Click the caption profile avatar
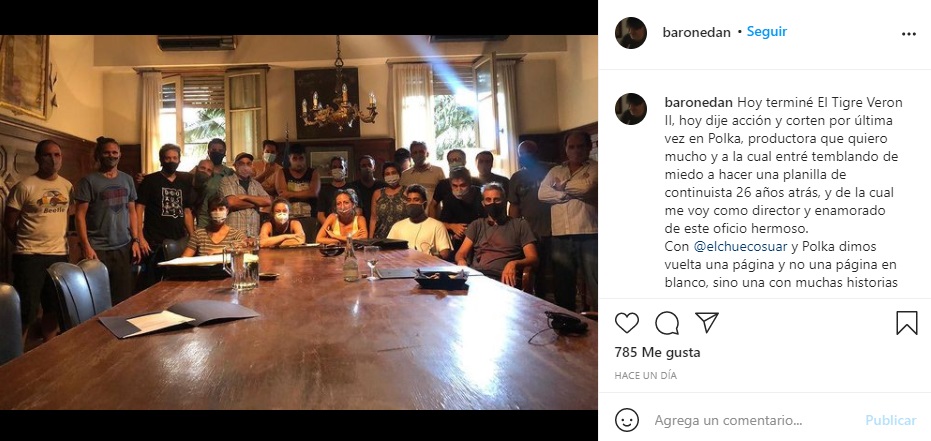This screenshot has height=441, width=931. point(631,109)
